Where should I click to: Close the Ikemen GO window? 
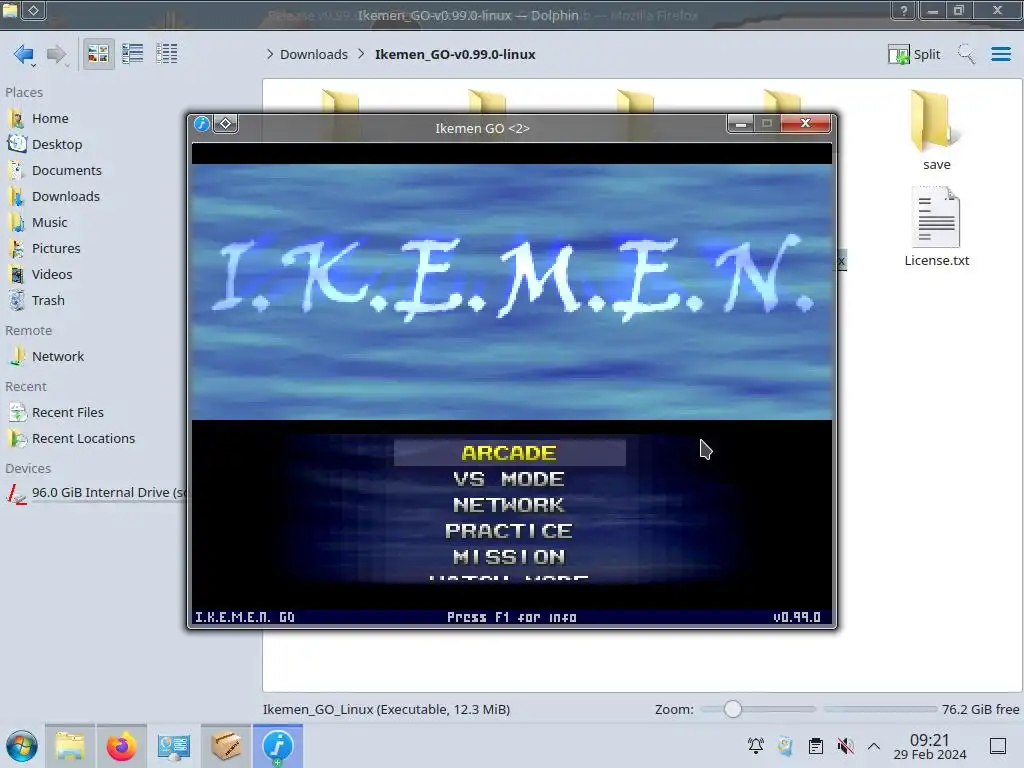[x=805, y=123]
